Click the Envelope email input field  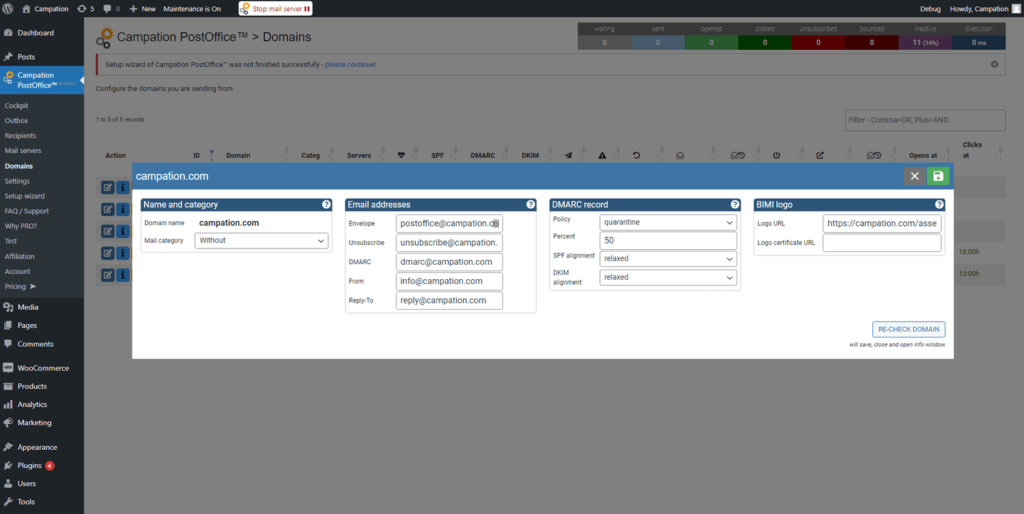449,223
